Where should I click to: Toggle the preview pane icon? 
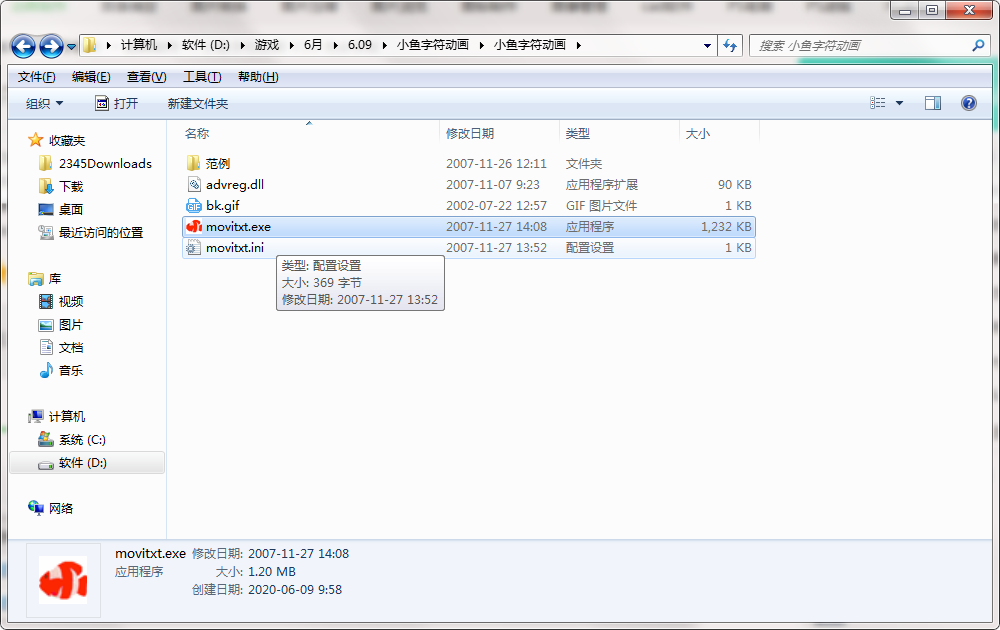[x=932, y=103]
